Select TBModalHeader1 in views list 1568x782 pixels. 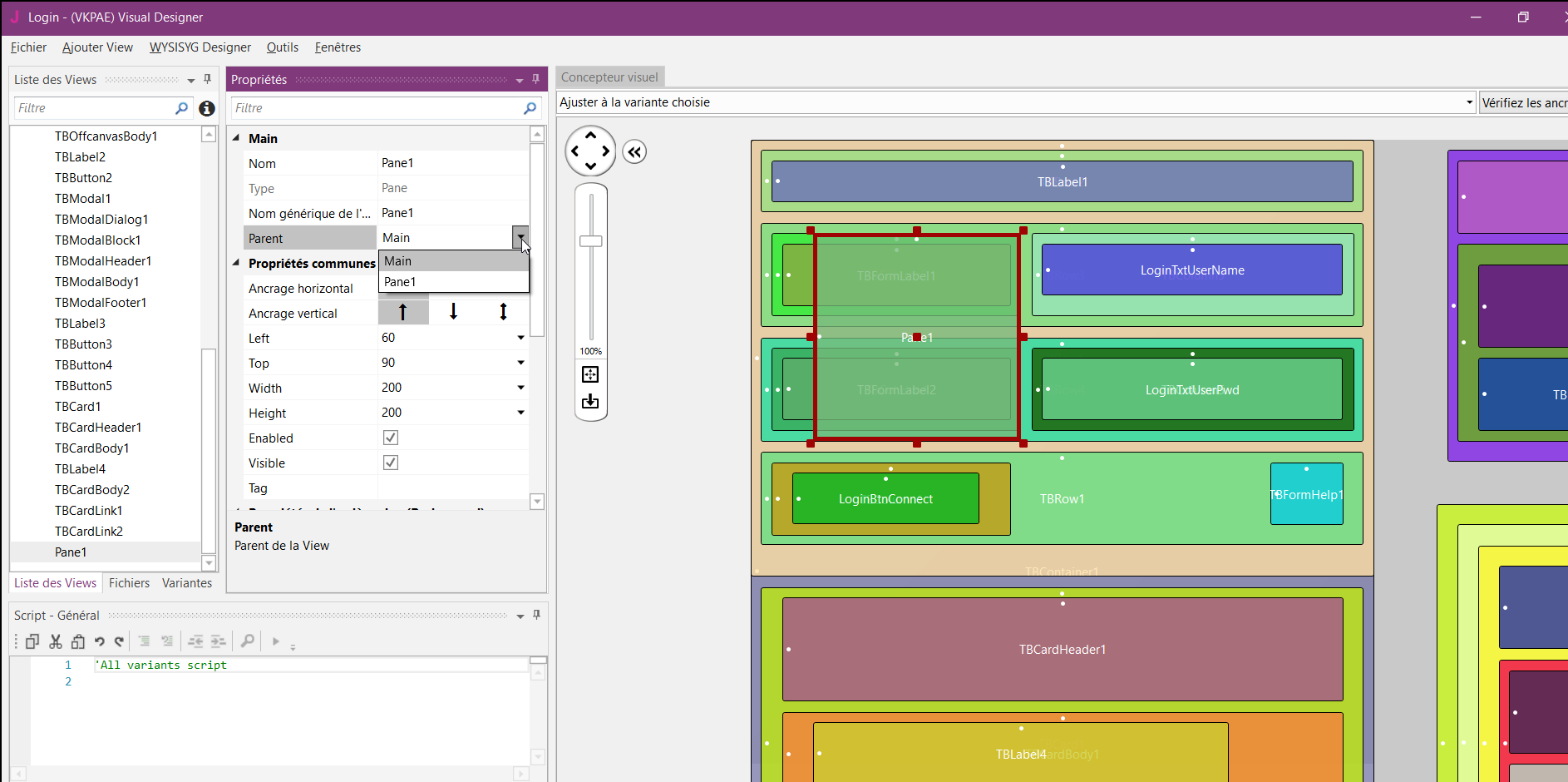pos(103,261)
